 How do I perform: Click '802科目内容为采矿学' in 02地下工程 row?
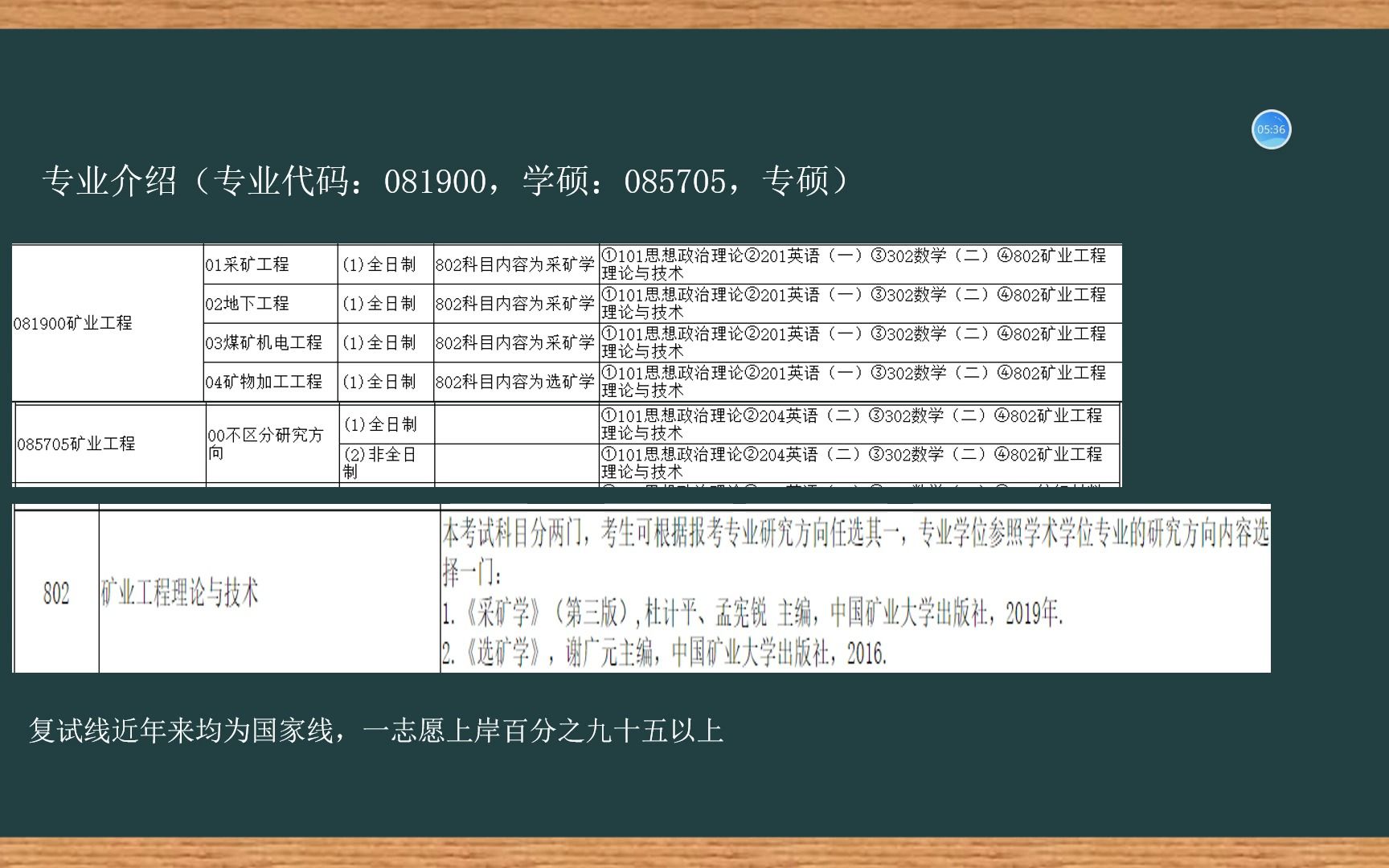pyautogui.click(x=516, y=304)
